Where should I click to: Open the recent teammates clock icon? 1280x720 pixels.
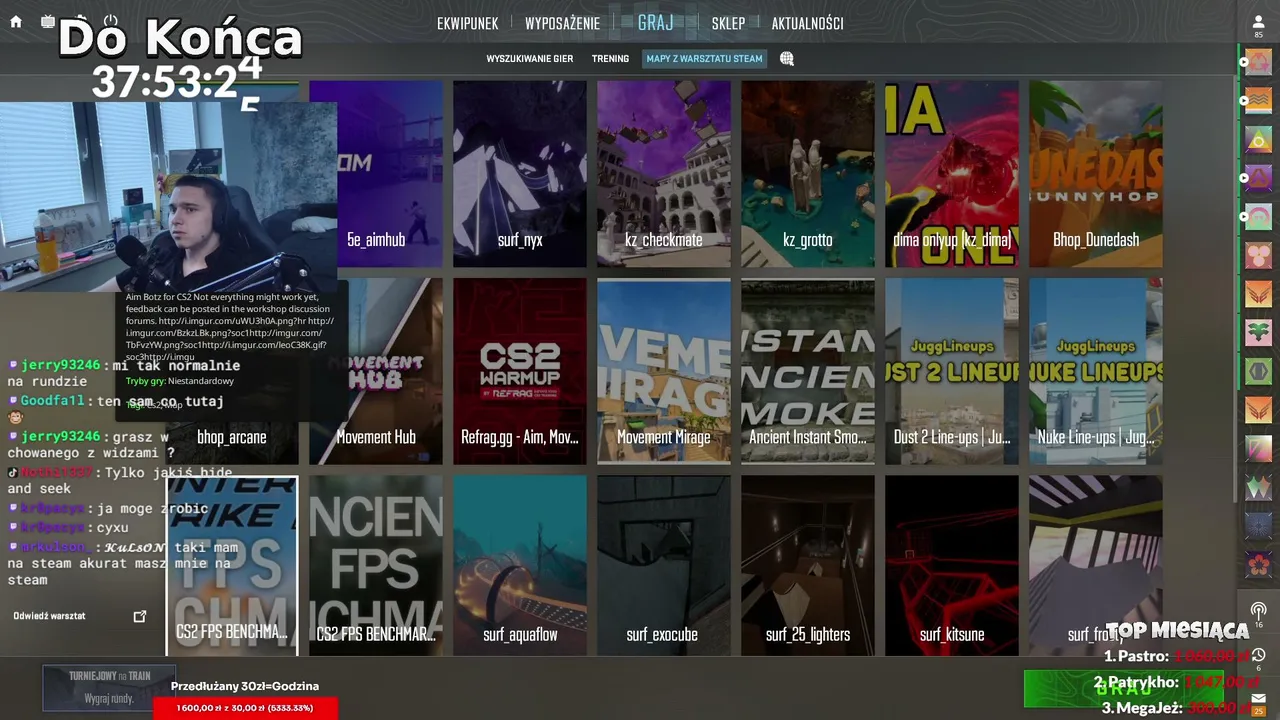click(1259, 659)
